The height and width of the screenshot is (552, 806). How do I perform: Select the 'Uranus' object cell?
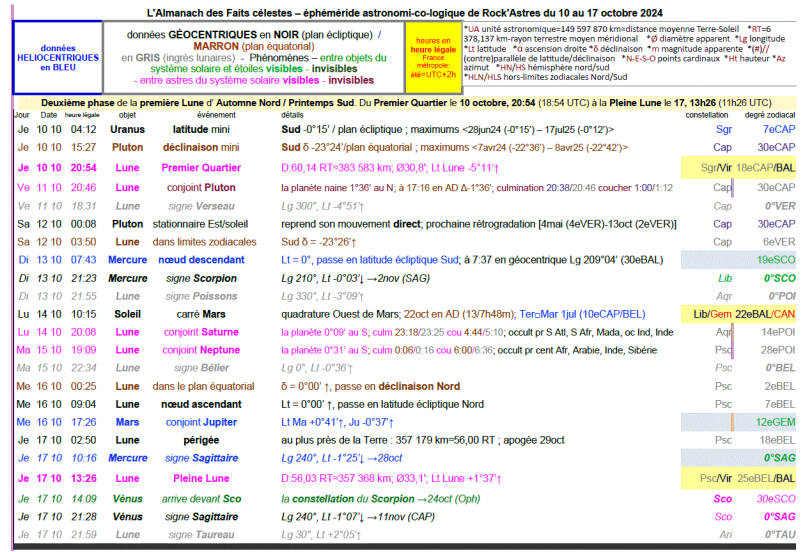click(127, 130)
